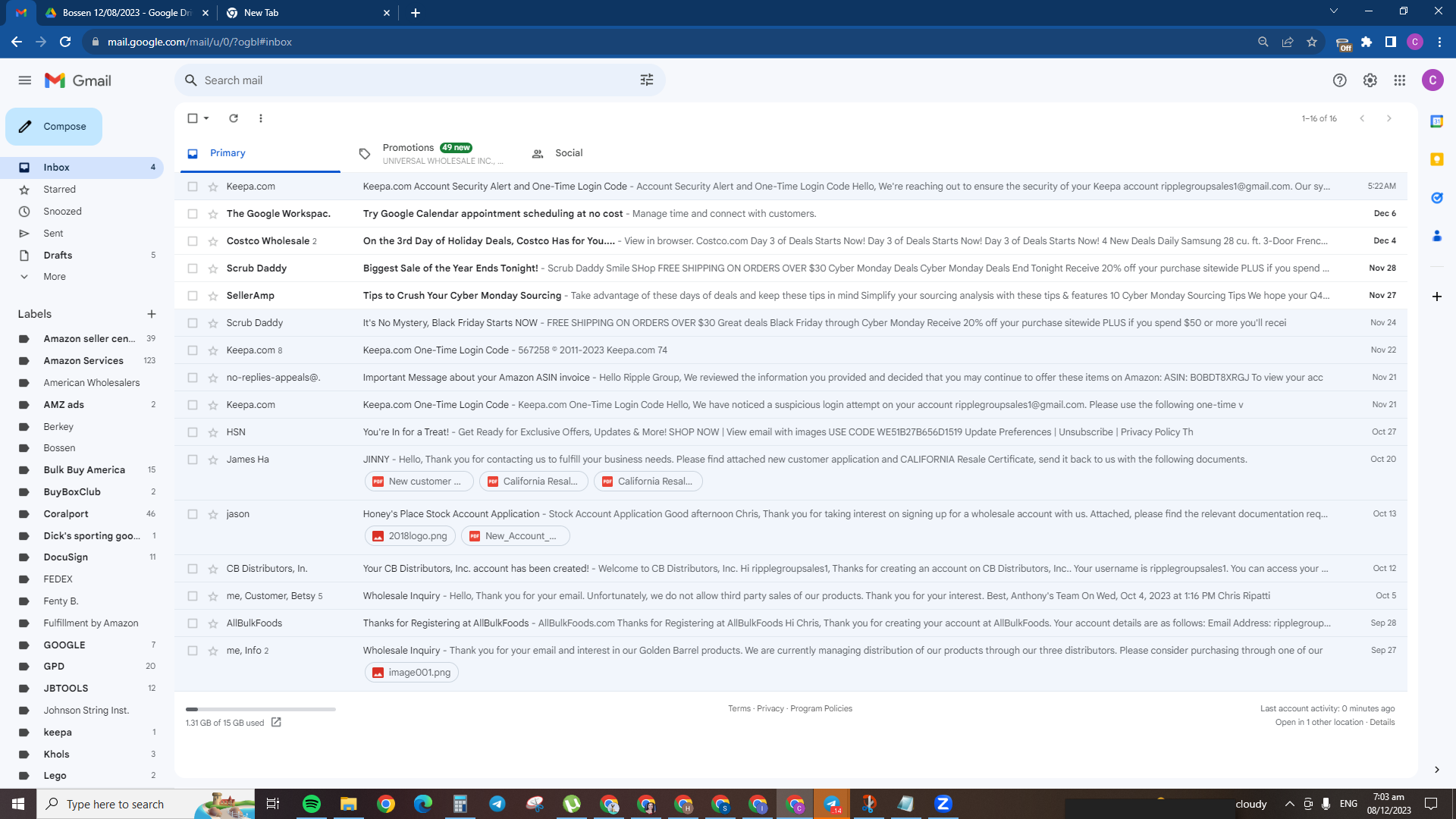The width and height of the screenshot is (1456, 819).
Task: Open the 2018logo.png attachment
Action: [410, 536]
